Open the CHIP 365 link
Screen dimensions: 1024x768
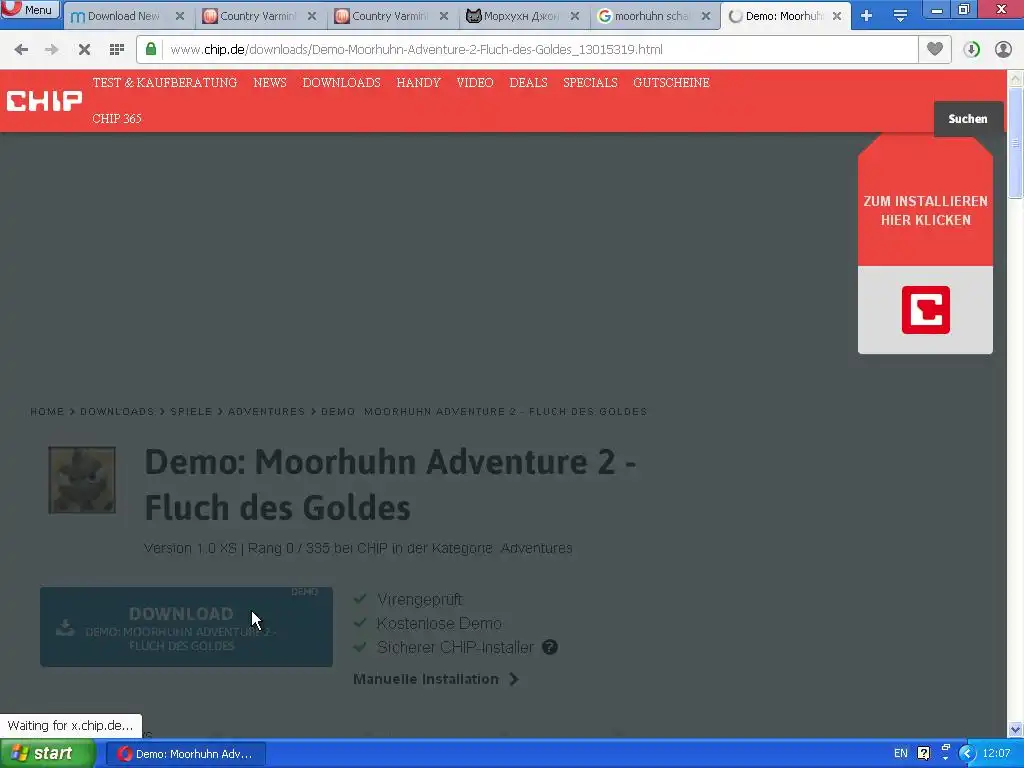click(x=117, y=119)
